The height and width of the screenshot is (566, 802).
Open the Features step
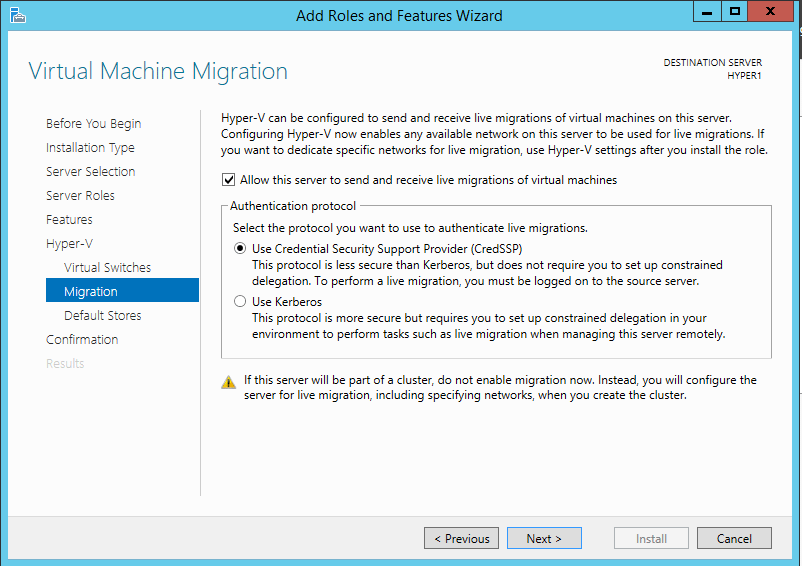pos(69,220)
